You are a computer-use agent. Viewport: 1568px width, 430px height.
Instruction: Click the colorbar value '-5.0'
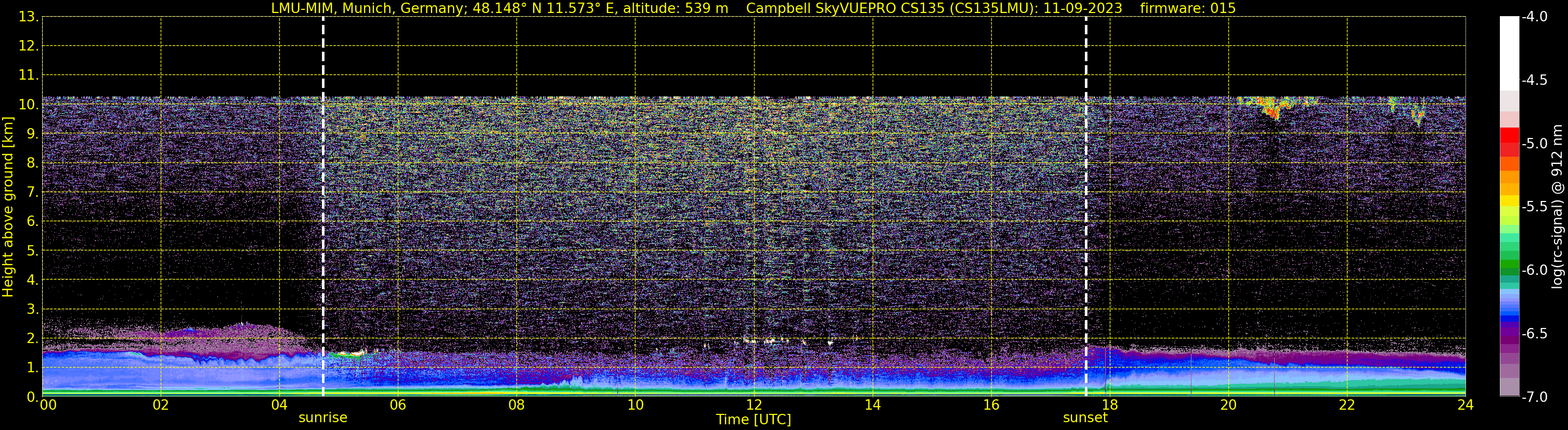coord(1535,144)
